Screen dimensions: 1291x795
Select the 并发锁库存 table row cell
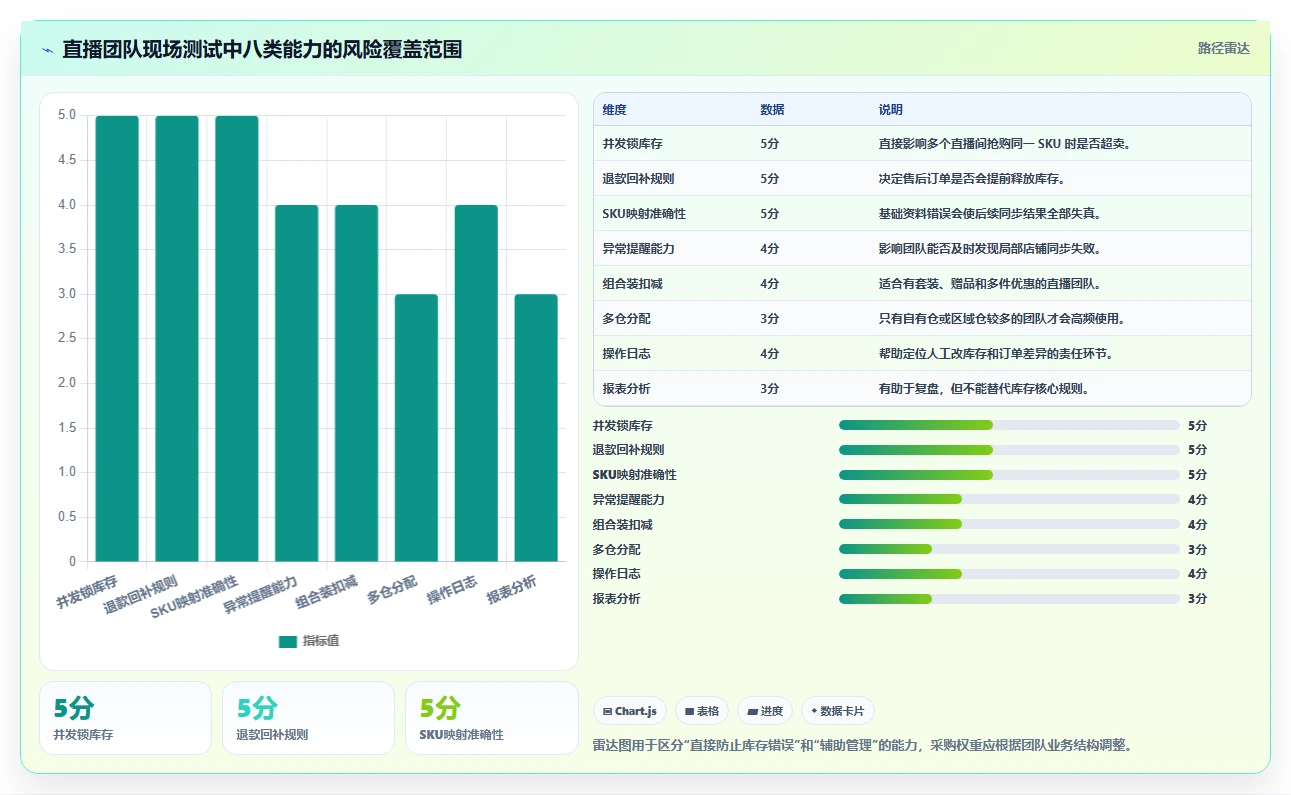(633, 144)
